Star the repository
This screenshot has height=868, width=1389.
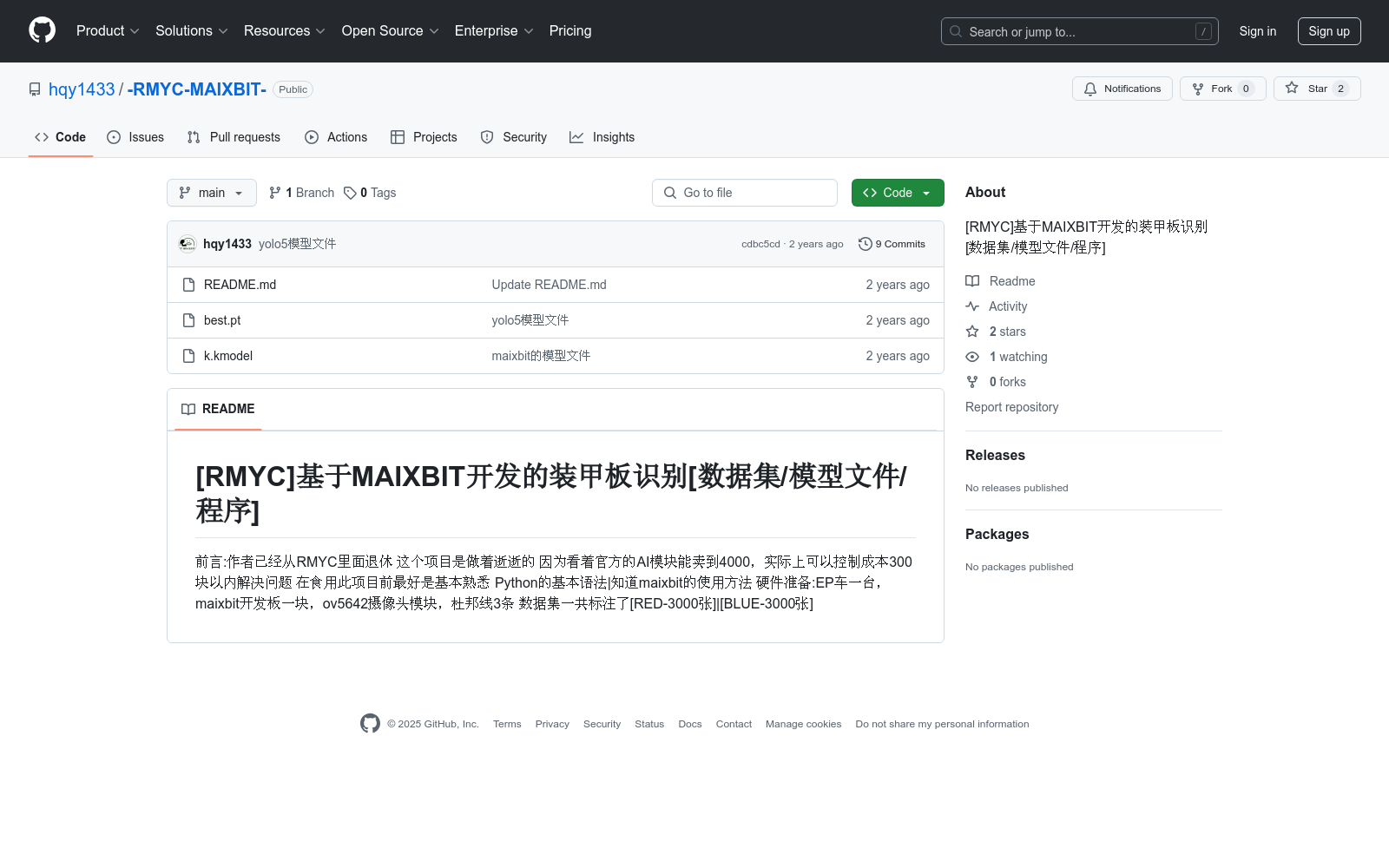(x=1316, y=89)
